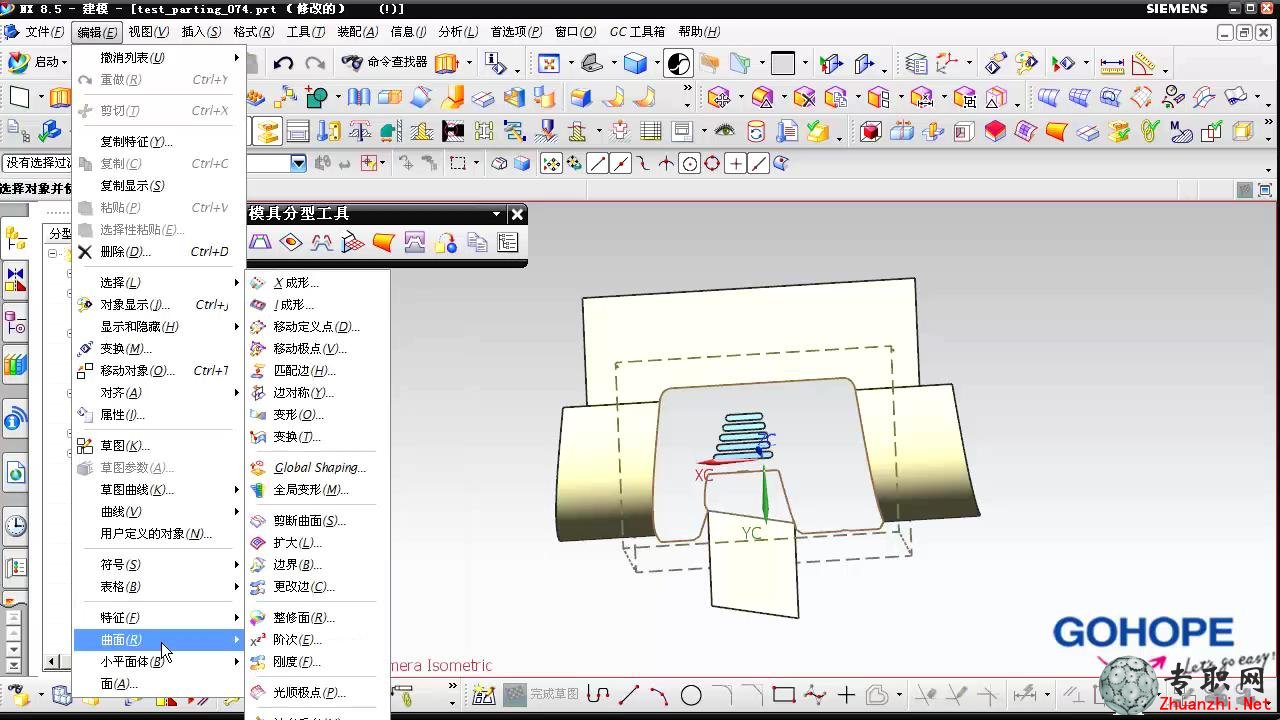
Task: Click the orange surface icon in 模具分型工具
Action: (383, 242)
